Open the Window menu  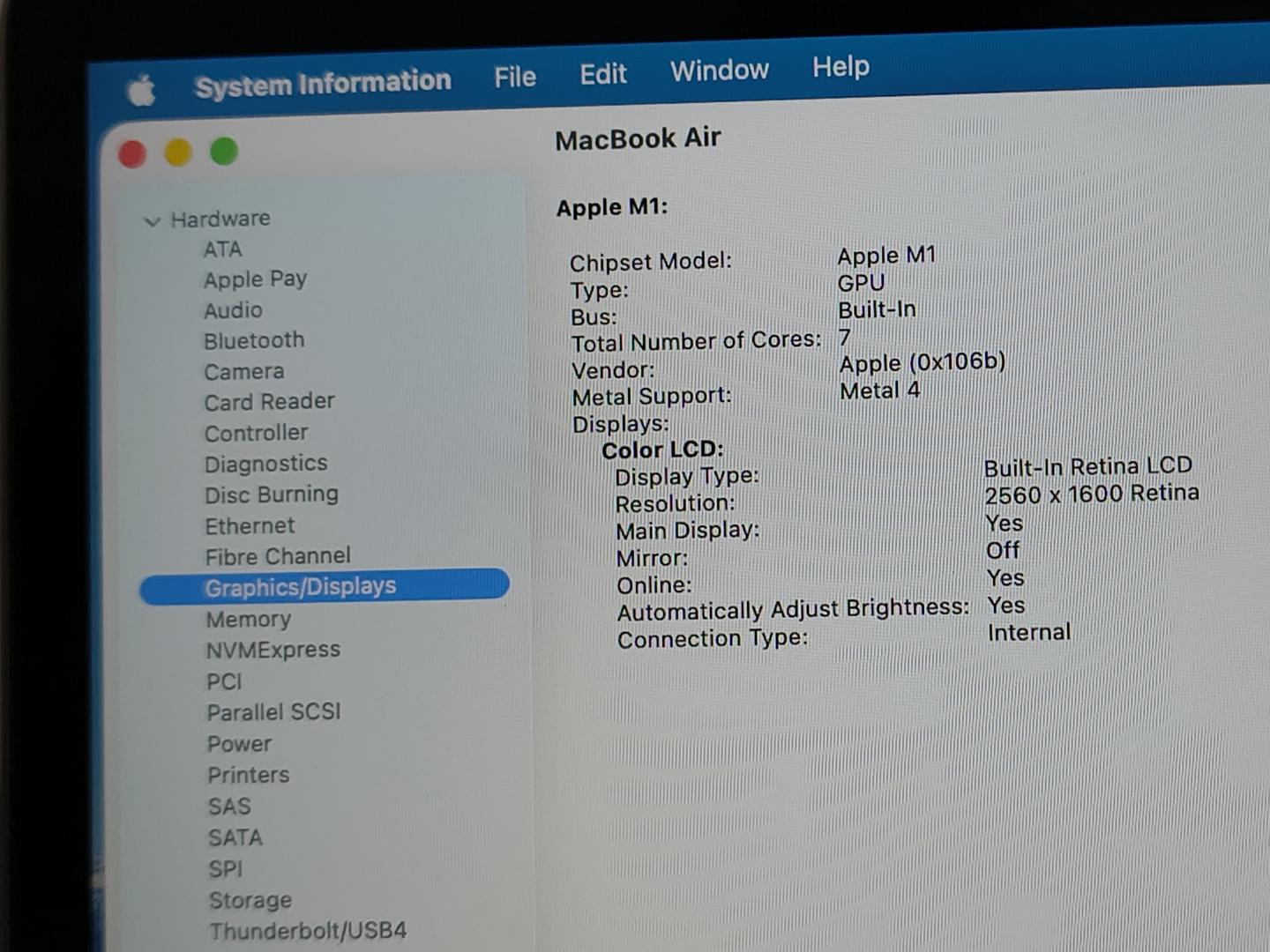[719, 71]
